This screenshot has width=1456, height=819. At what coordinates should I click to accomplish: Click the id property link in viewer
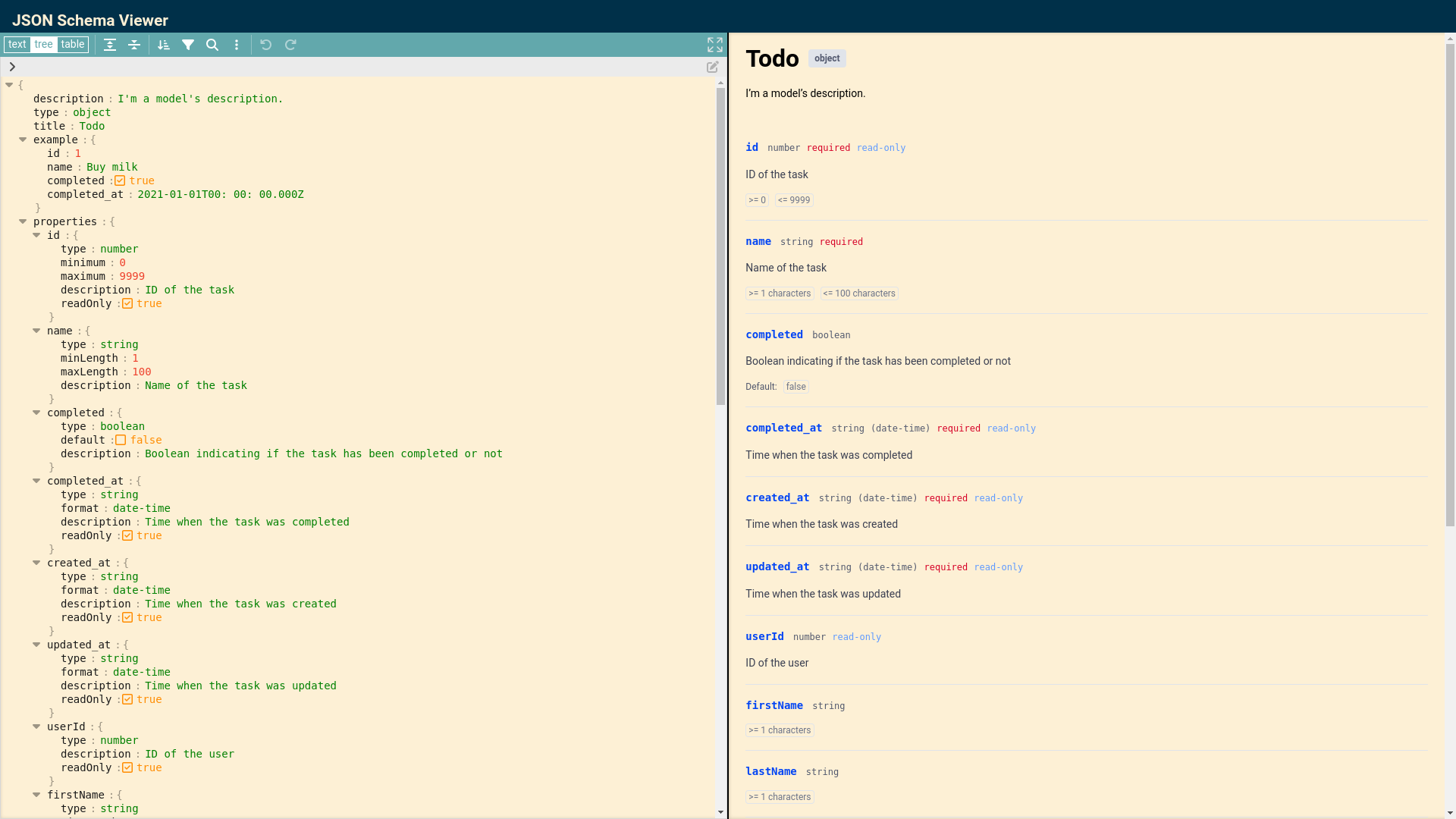(752, 147)
